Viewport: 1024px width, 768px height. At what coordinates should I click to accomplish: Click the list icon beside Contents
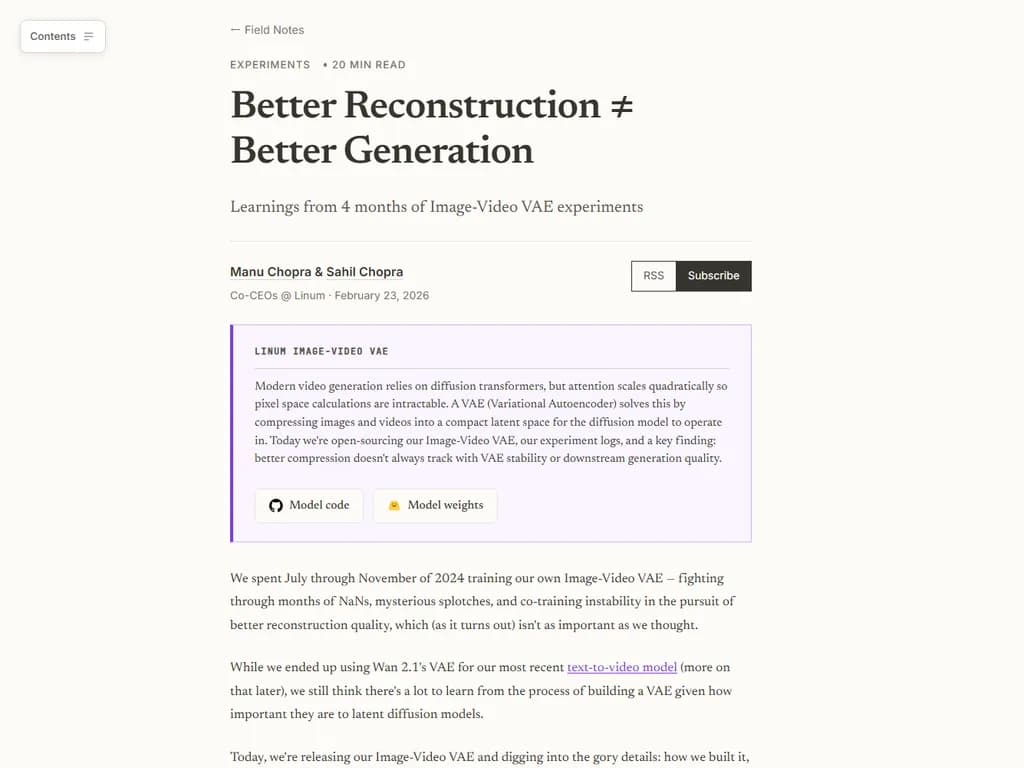(89, 37)
